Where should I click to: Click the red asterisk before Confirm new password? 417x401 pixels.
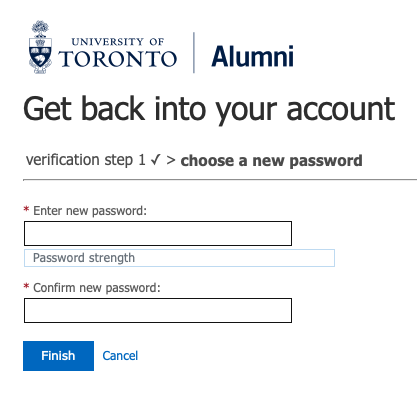coord(26,287)
